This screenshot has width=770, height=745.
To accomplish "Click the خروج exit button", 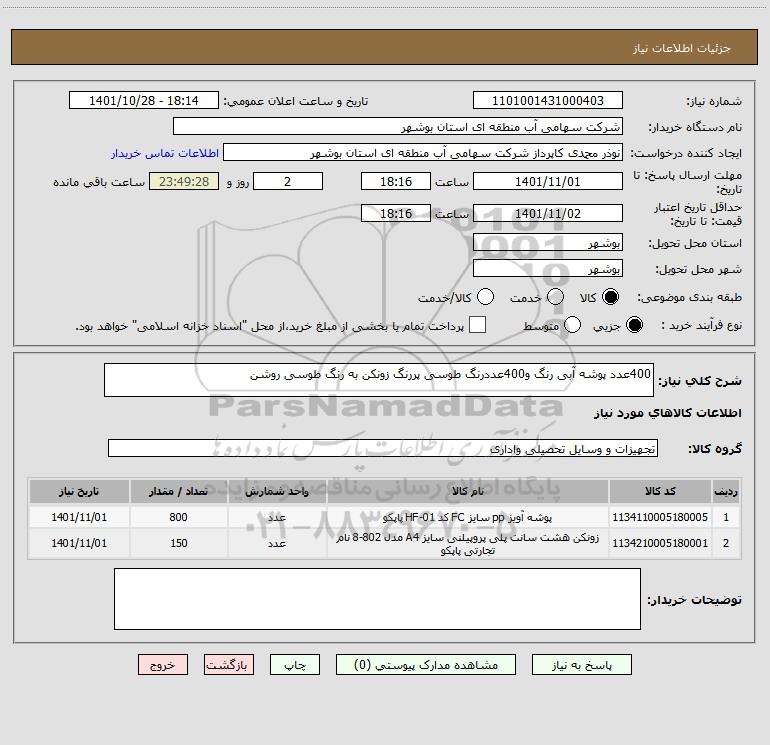I will (163, 665).
